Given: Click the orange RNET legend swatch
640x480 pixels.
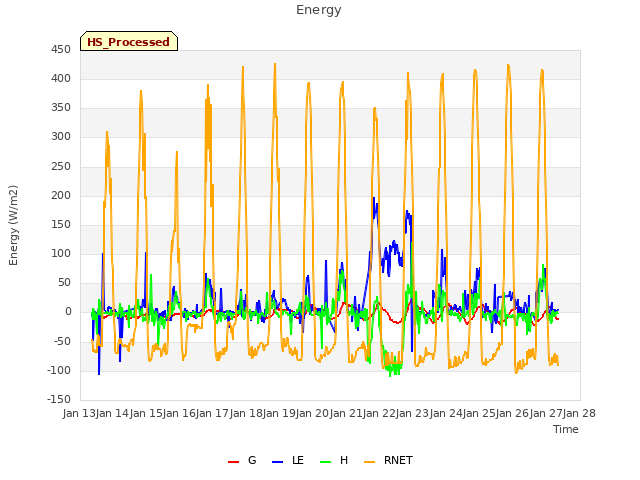Looking at the screenshot, I should (x=369, y=462).
